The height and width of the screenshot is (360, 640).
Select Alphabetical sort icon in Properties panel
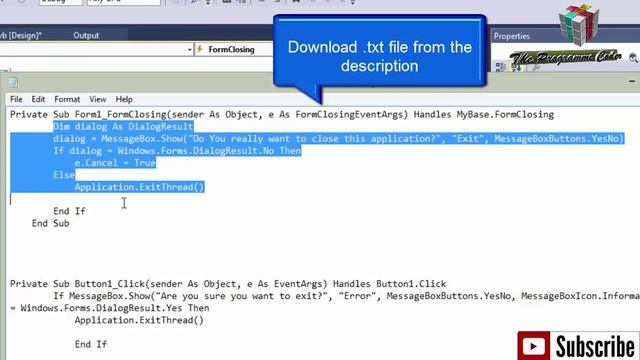516,67
